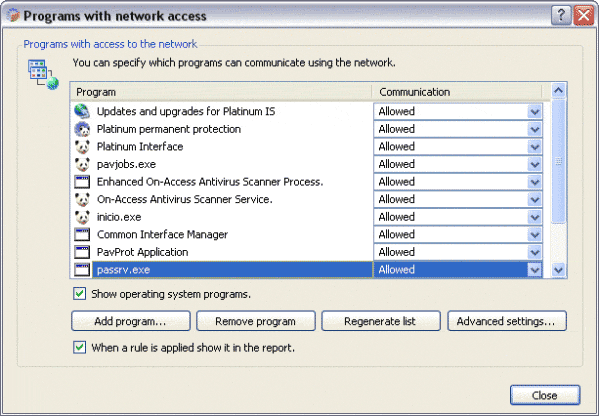Open the help question mark button

pyautogui.click(x=561, y=16)
